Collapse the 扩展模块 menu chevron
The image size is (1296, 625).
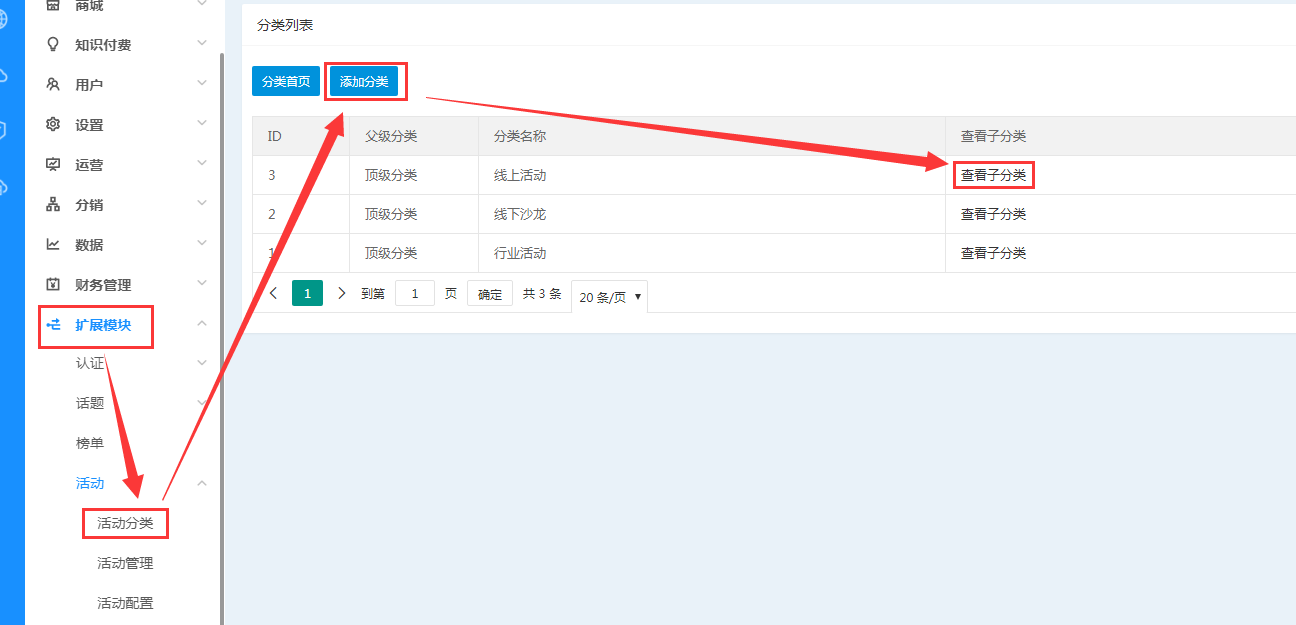(x=202, y=323)
